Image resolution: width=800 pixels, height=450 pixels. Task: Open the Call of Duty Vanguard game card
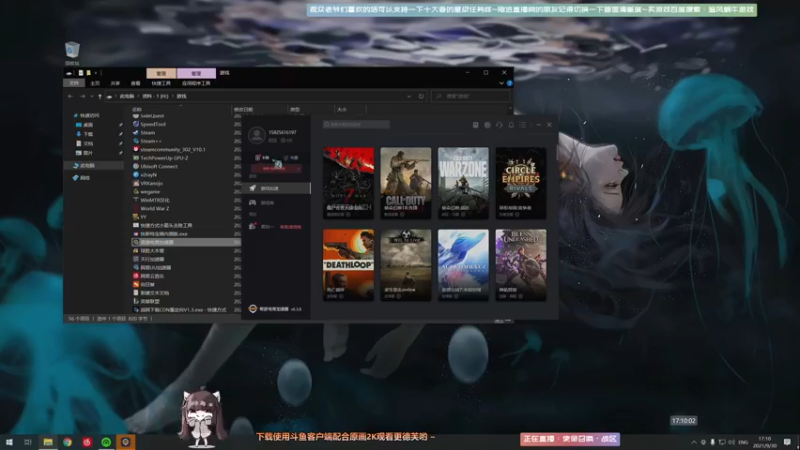click(406, 183)
